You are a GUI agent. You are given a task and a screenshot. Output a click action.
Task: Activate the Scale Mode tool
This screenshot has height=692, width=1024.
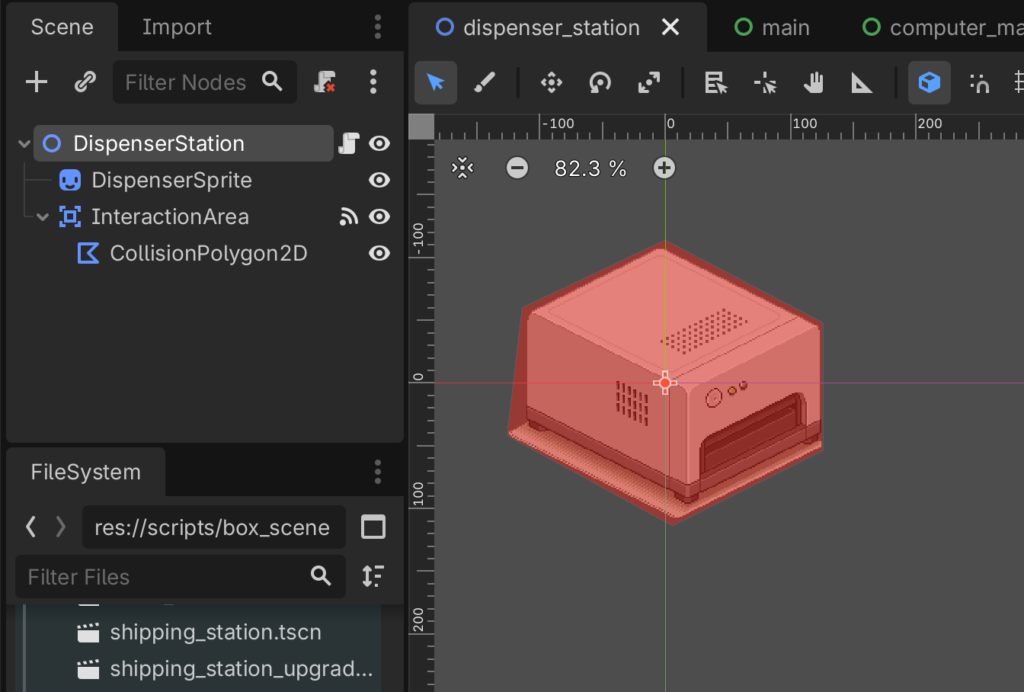[x=649, y=83]
